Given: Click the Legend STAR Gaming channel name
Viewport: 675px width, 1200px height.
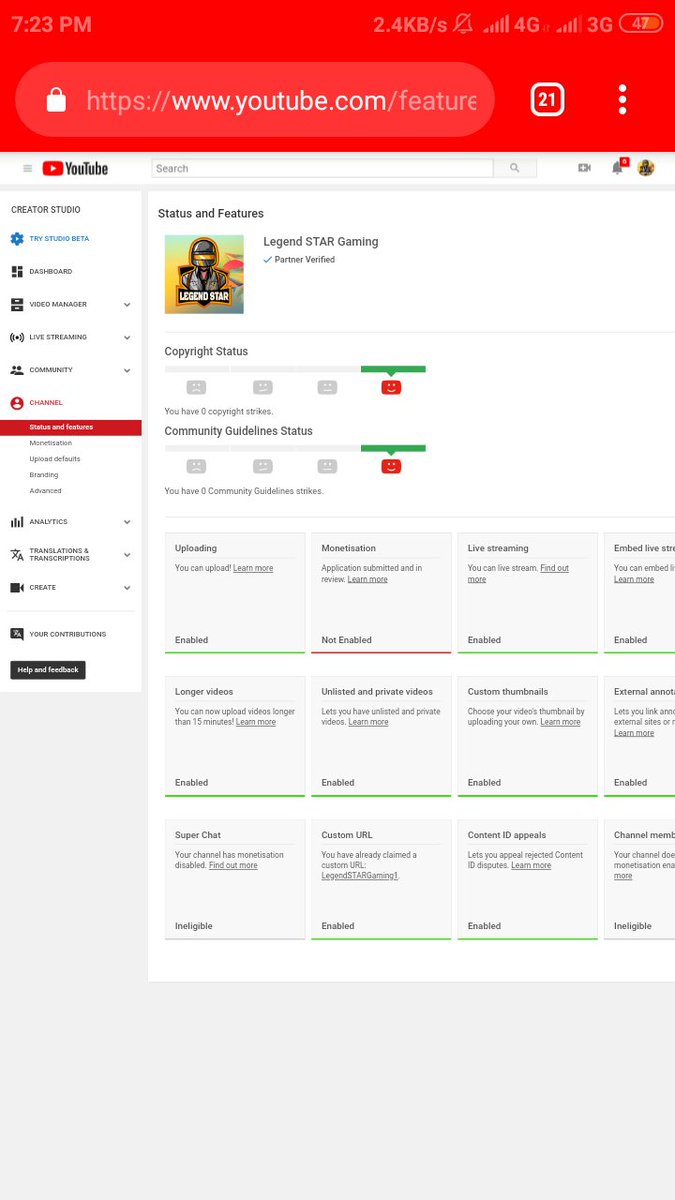Looking at the screenshot, I should (x=321, y=241).
